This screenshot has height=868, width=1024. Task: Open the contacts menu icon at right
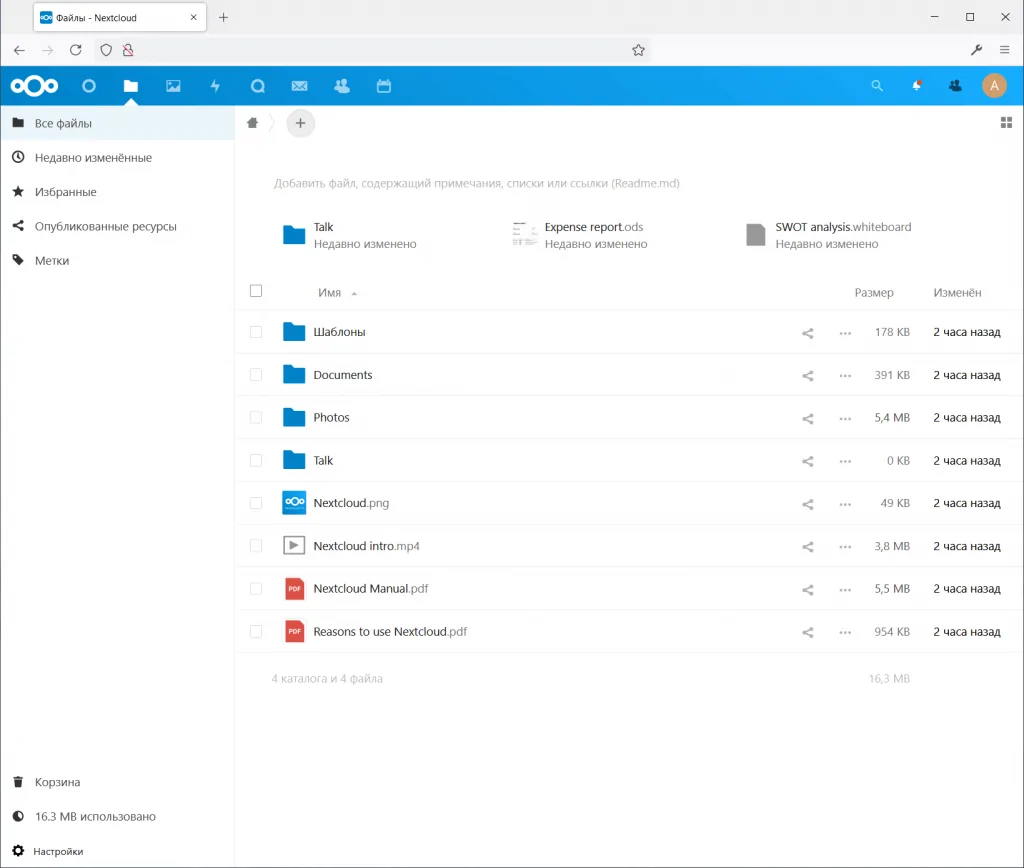click(955, 86)
